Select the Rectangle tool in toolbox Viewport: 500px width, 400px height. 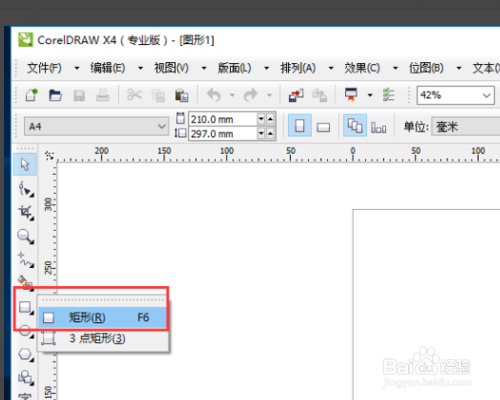[x=26, y=307]
